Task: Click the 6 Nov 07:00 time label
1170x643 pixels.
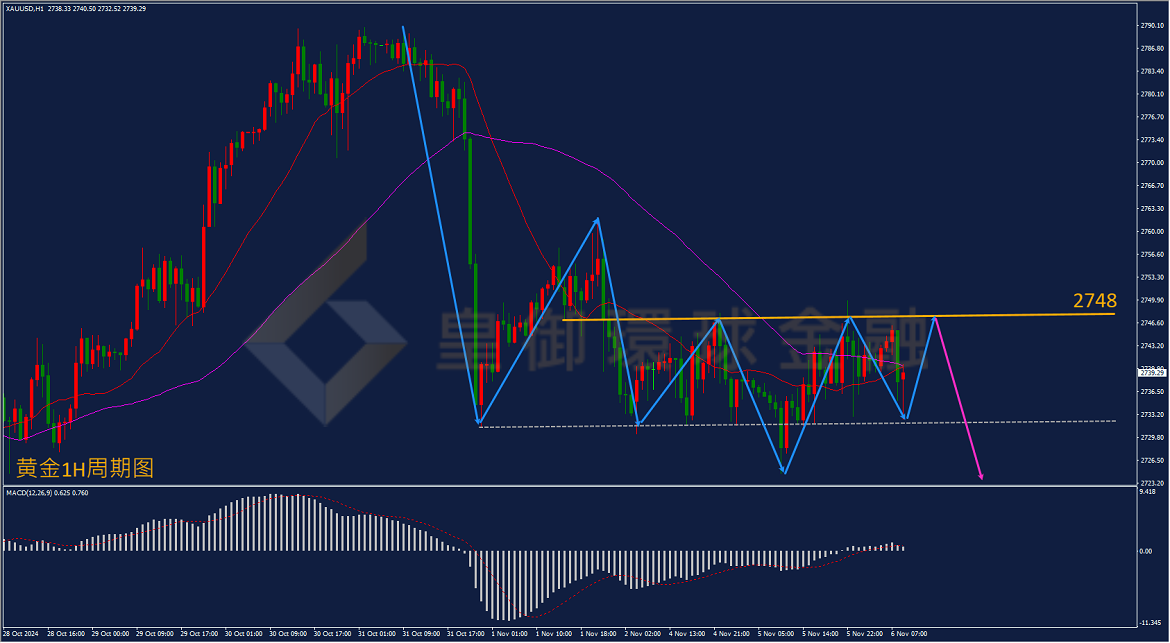Action: pyautogui.click(x=907, y=633)
